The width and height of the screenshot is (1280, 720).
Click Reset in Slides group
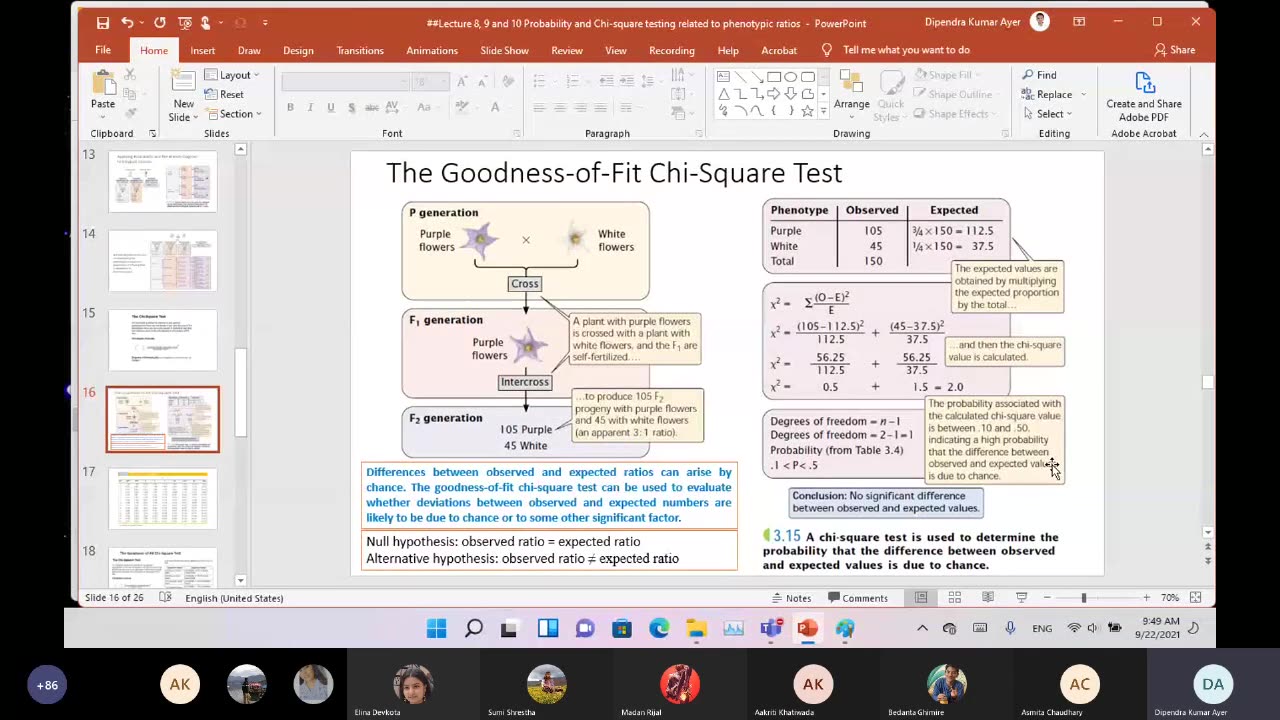pyautogui.click(x=224, y=94)
